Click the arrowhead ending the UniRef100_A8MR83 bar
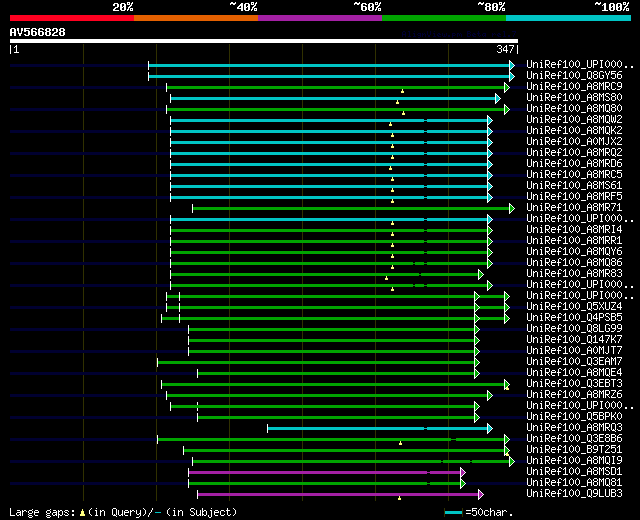This screenshot has width=640, height=520. [481, 274]
